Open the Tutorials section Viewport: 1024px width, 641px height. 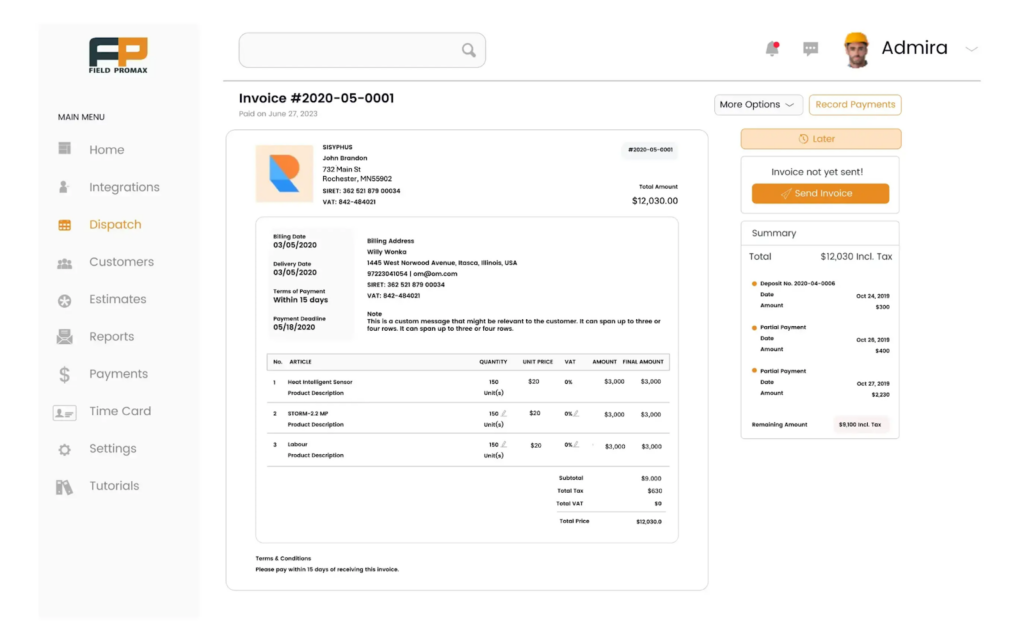coord(65,486)
